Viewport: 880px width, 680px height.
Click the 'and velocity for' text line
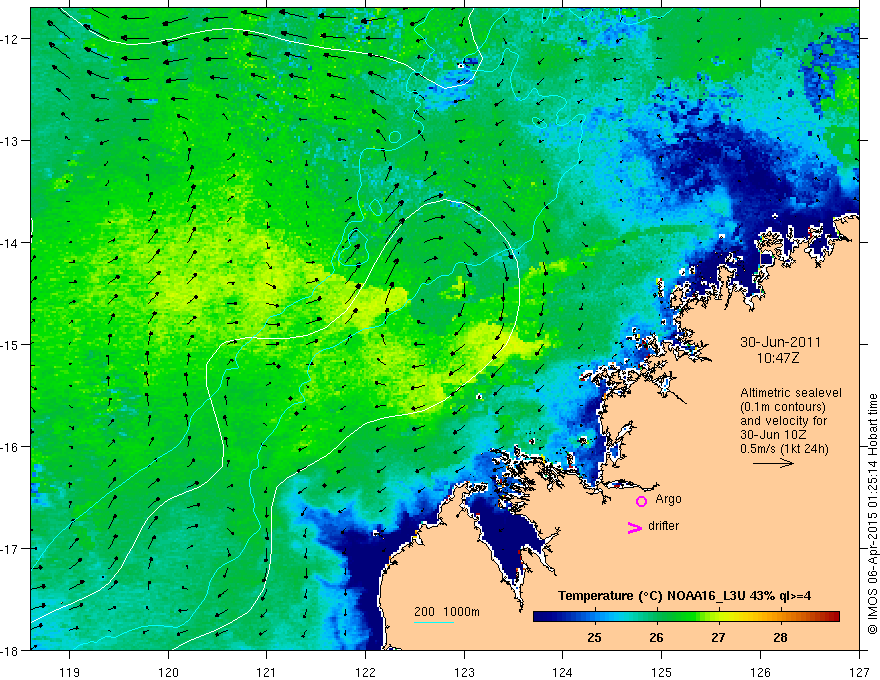[783, 421]
